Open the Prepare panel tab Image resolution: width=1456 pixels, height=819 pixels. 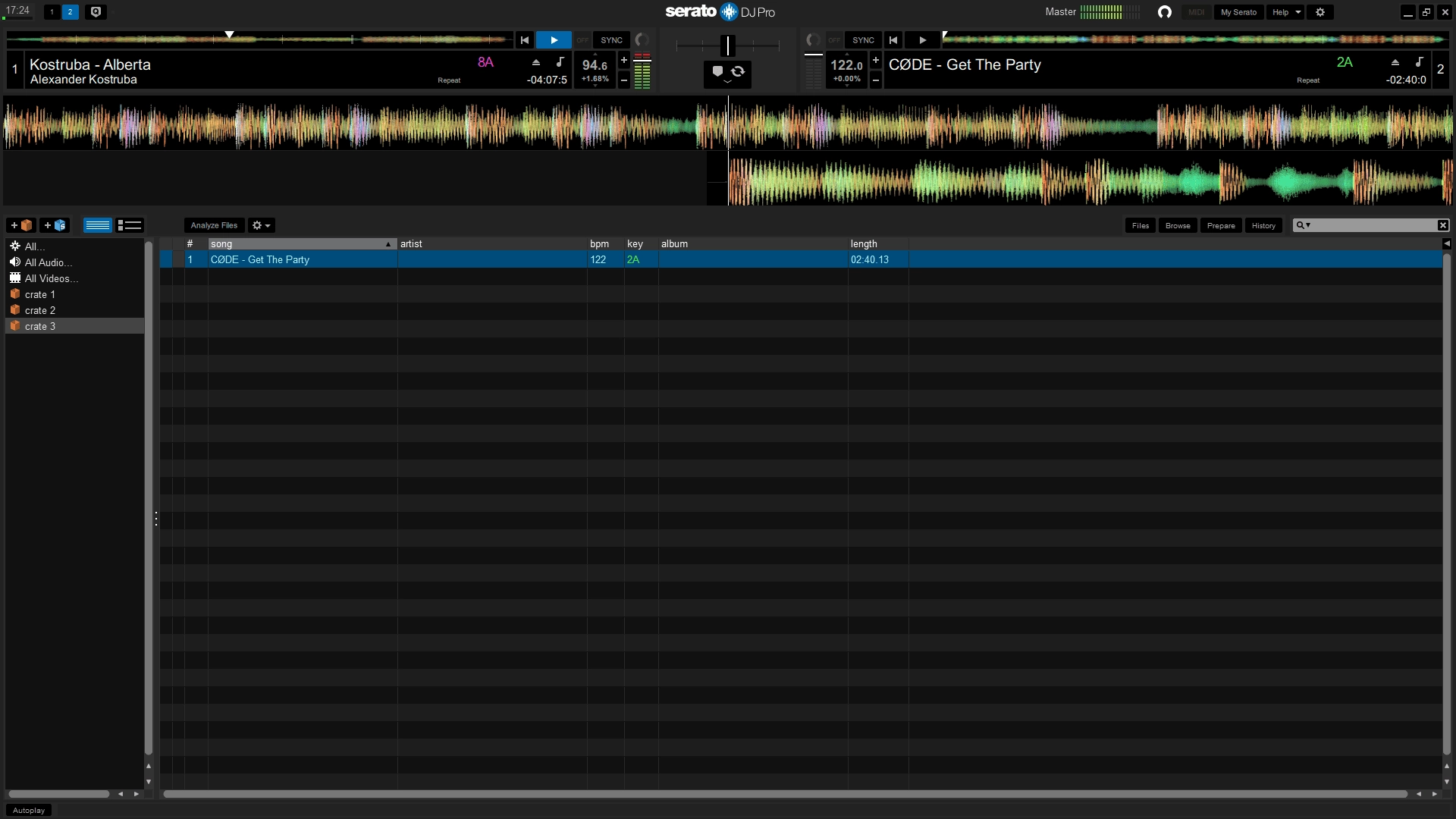[x=1221, y=225]
